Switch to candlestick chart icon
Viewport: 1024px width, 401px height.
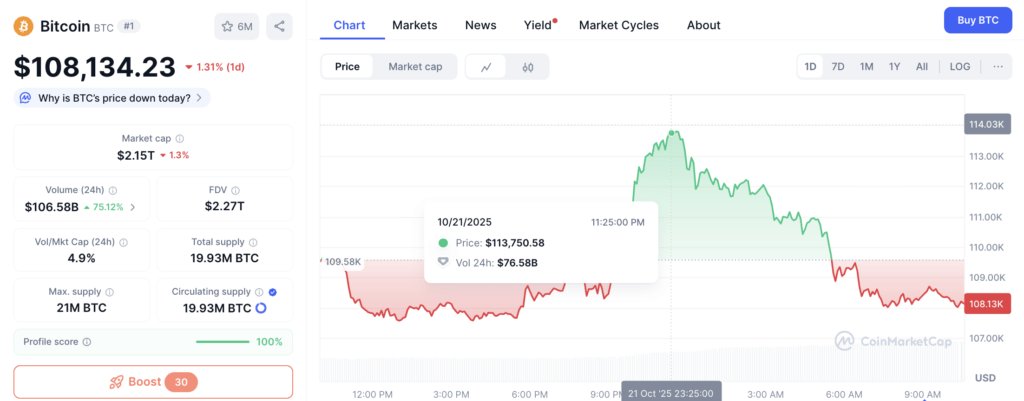coord(528,67)
